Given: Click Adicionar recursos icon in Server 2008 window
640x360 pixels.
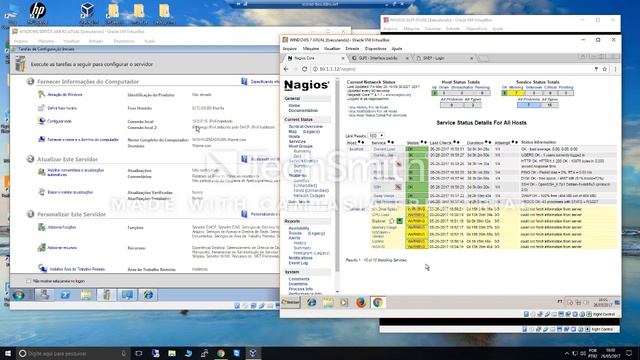Looking at the screenshot, I should point(42,247).
